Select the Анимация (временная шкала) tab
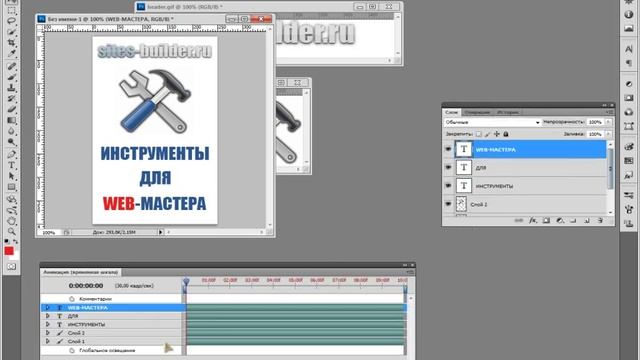The width and height of the screenshot is (640, 360). tap(80, 272)
